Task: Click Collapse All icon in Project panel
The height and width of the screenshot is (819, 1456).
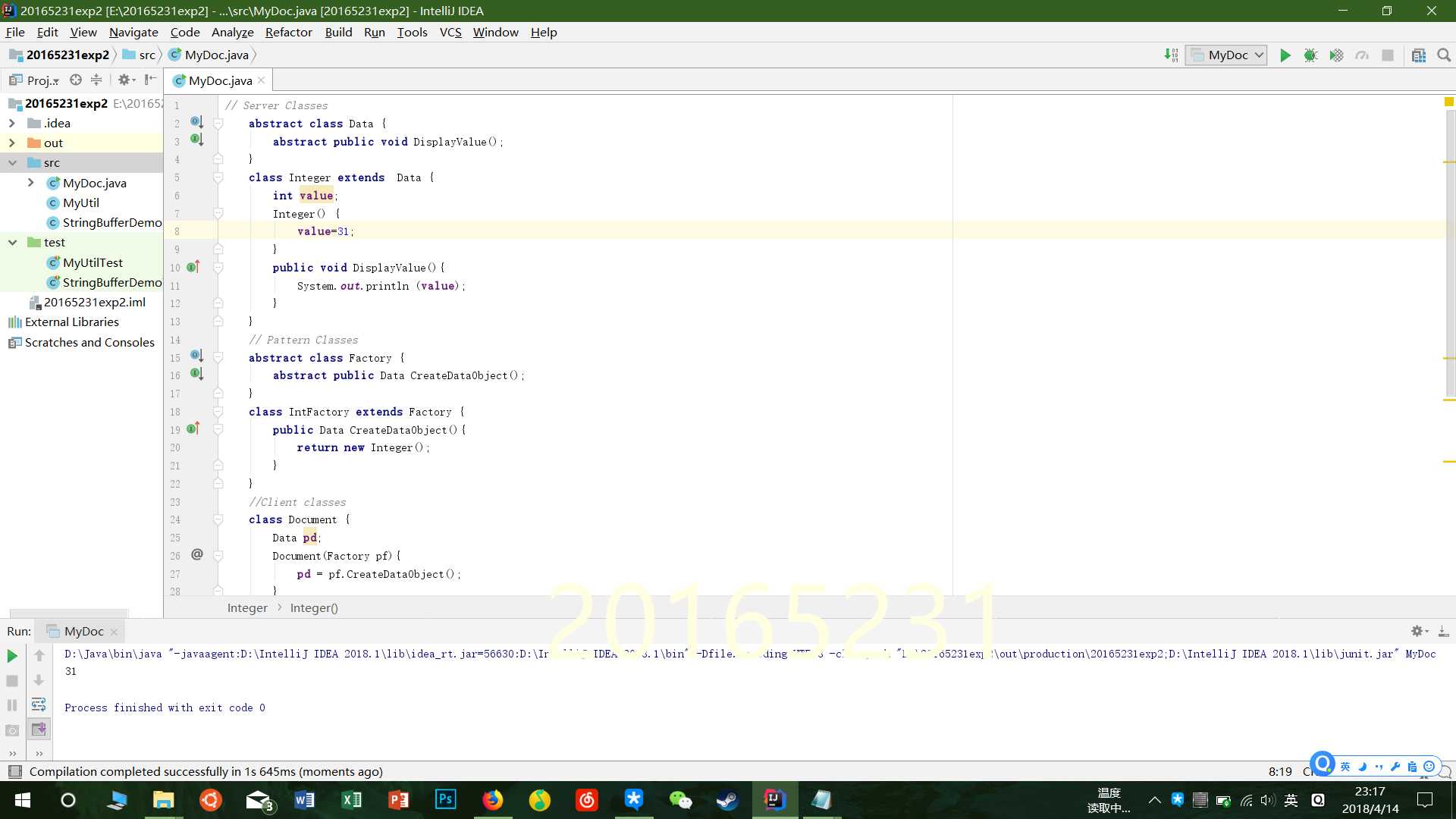Action: click(x=96, y=80)
